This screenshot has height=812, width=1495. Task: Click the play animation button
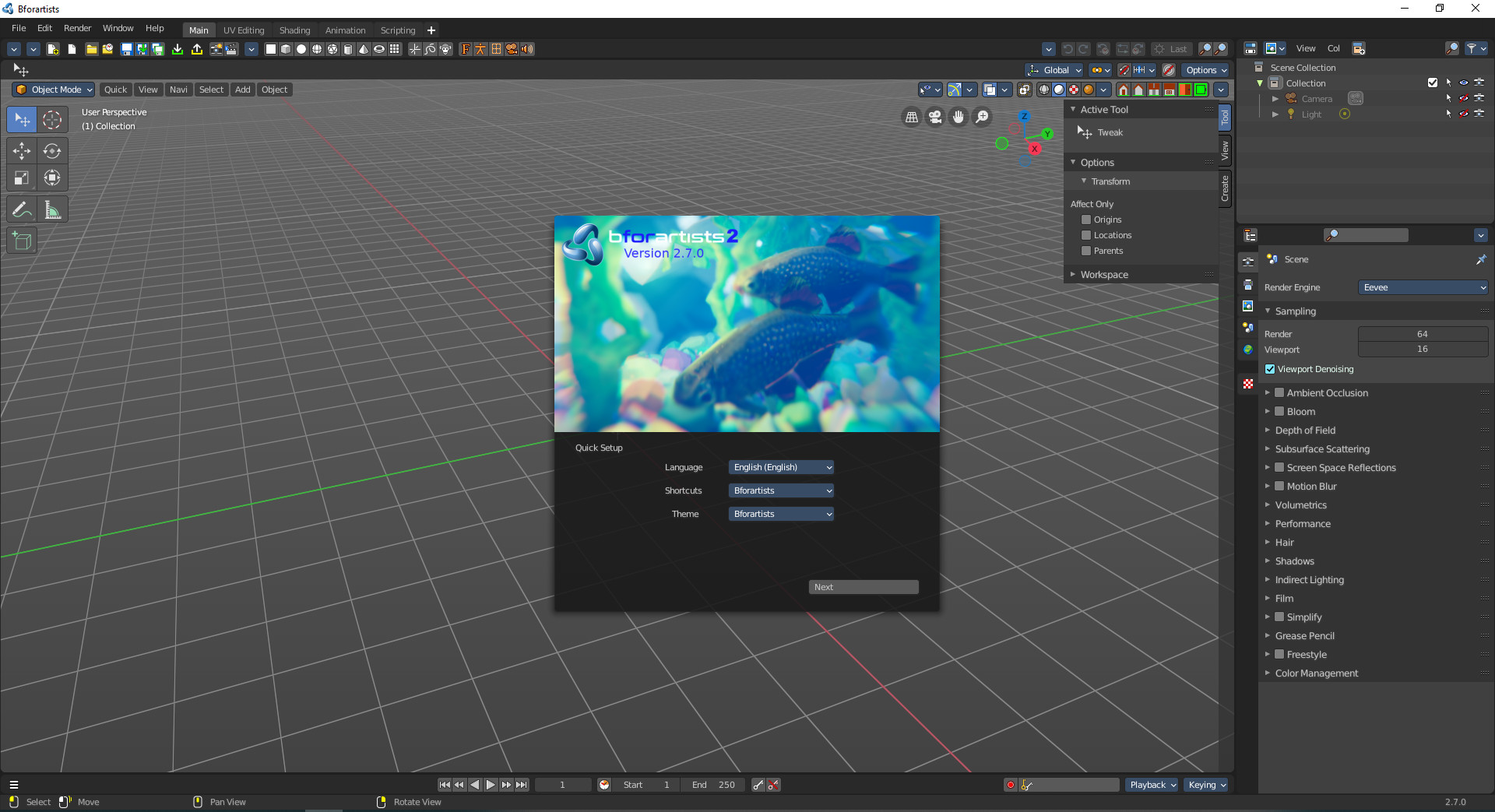pyautogui.click(x=491, y=785)
